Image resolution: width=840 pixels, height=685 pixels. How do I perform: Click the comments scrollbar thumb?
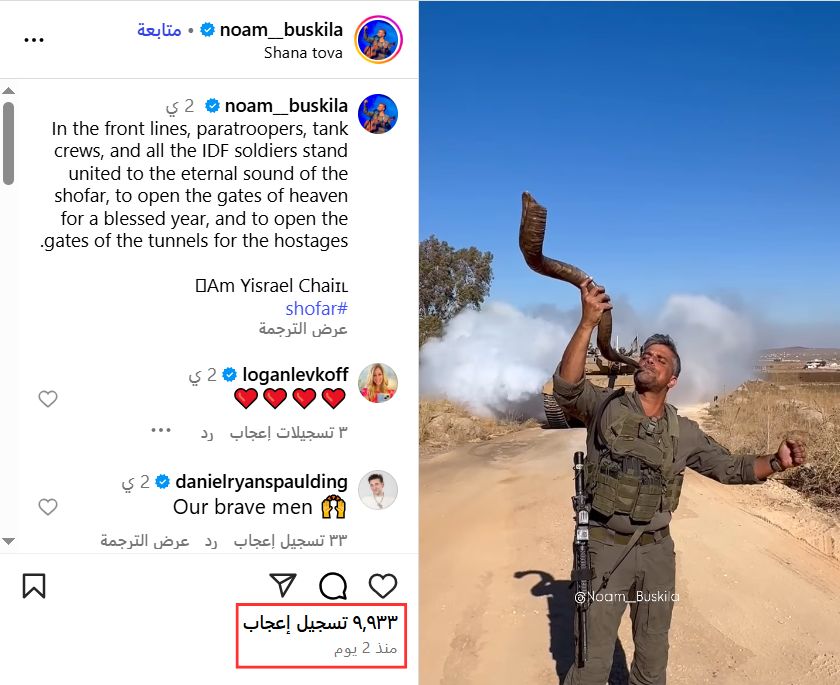(x=8, y=144)
